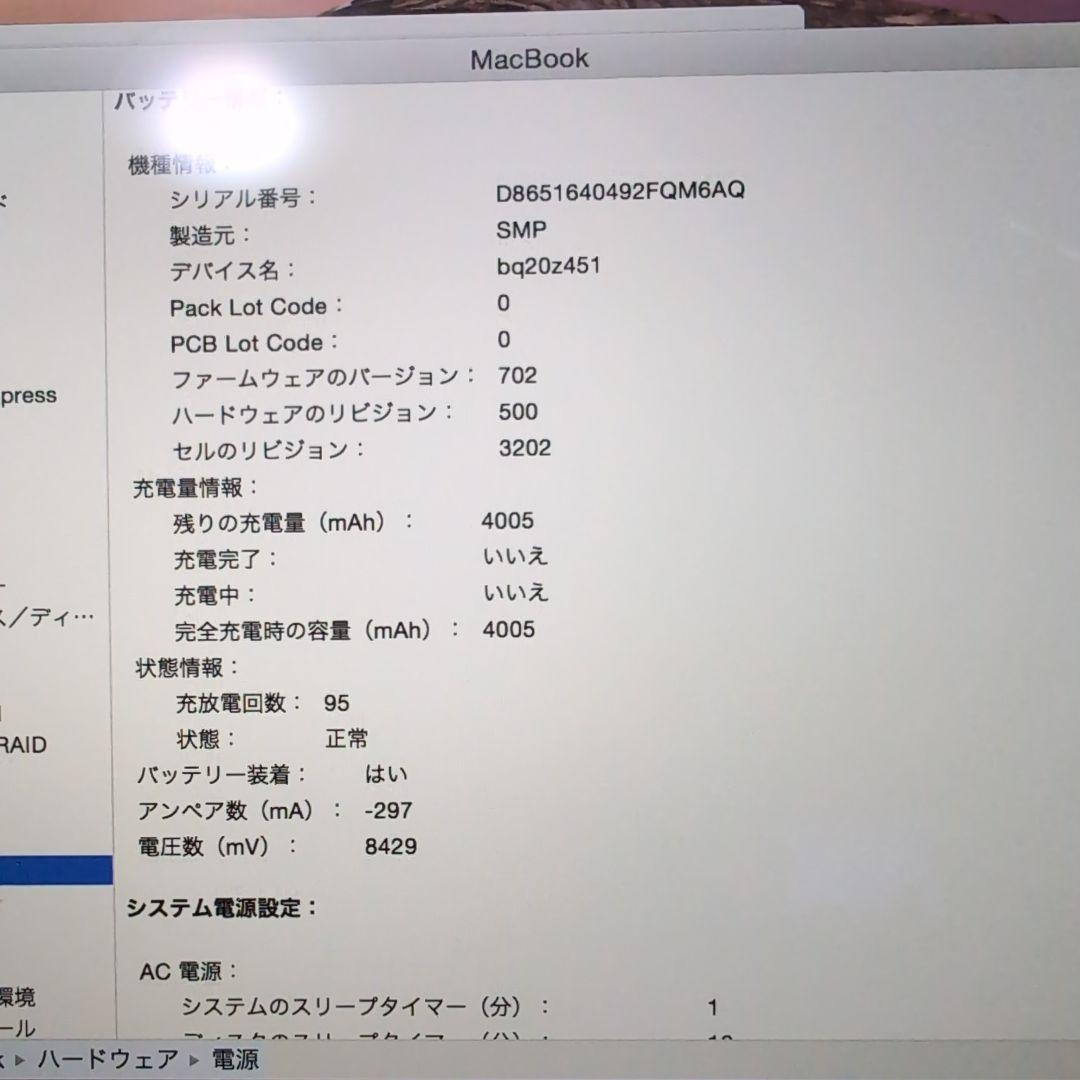Click 電源 in the path bar
The height and width of the screenshot is (1080, 1080).
[235, 1059]
